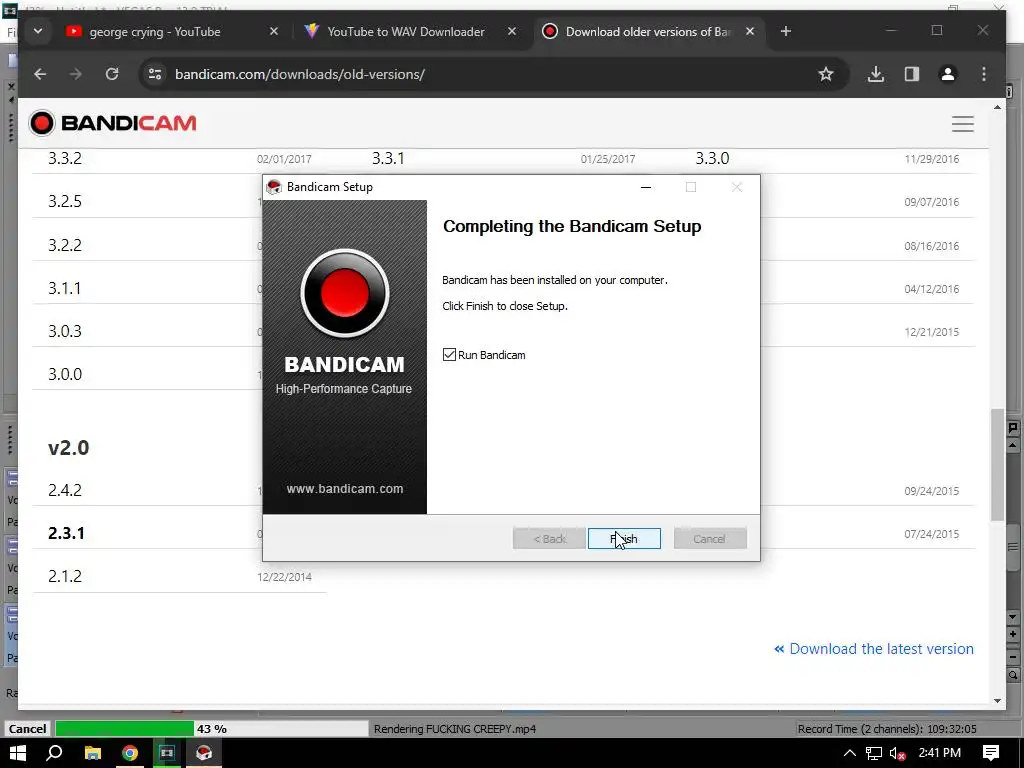Open network icon in system tray
The height and width of the screenshot is (768, 1024).
point(874,753)
